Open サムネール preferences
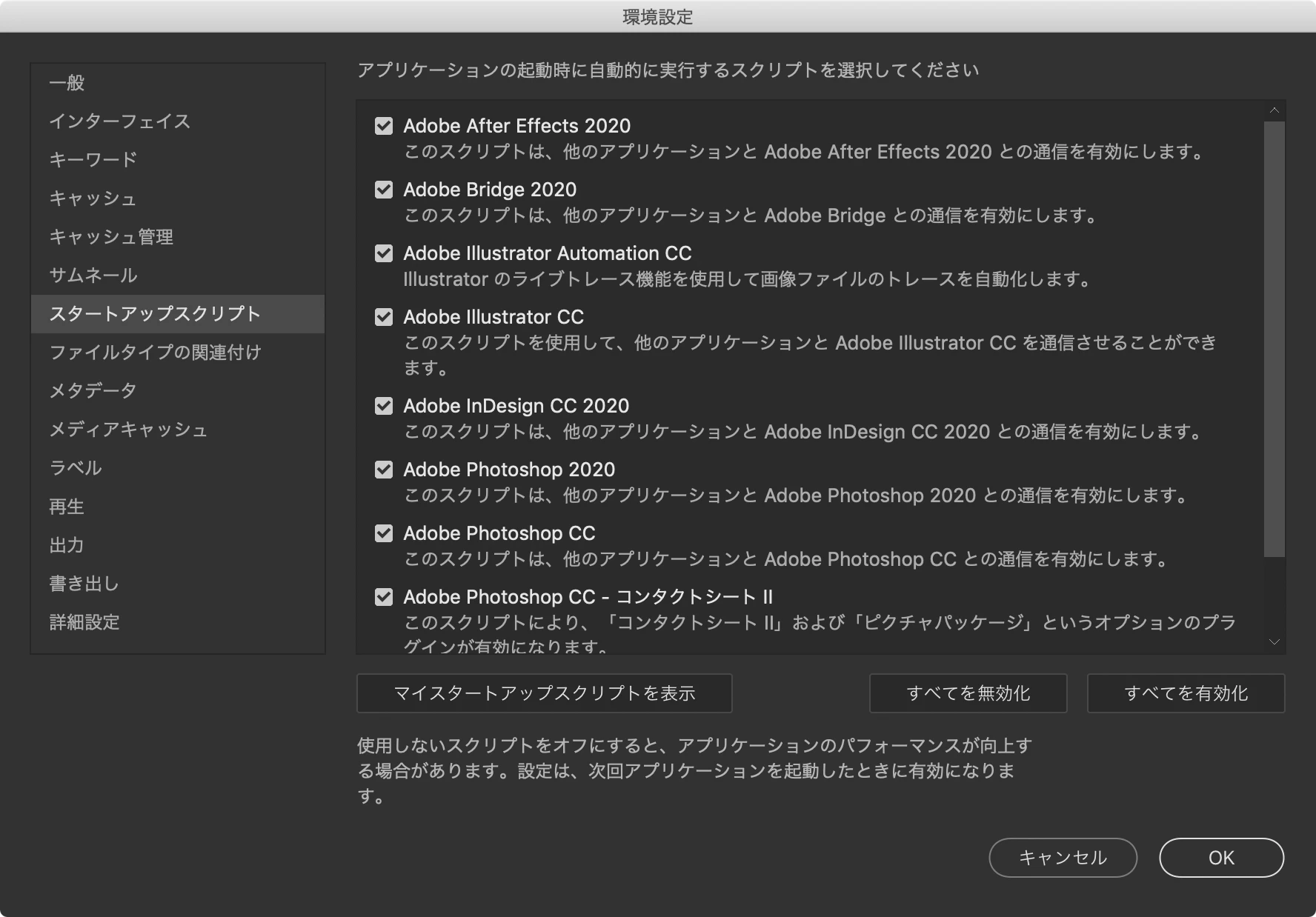Image resolution: width=1316 pixels, height=917 pixels. coord(178,276)
